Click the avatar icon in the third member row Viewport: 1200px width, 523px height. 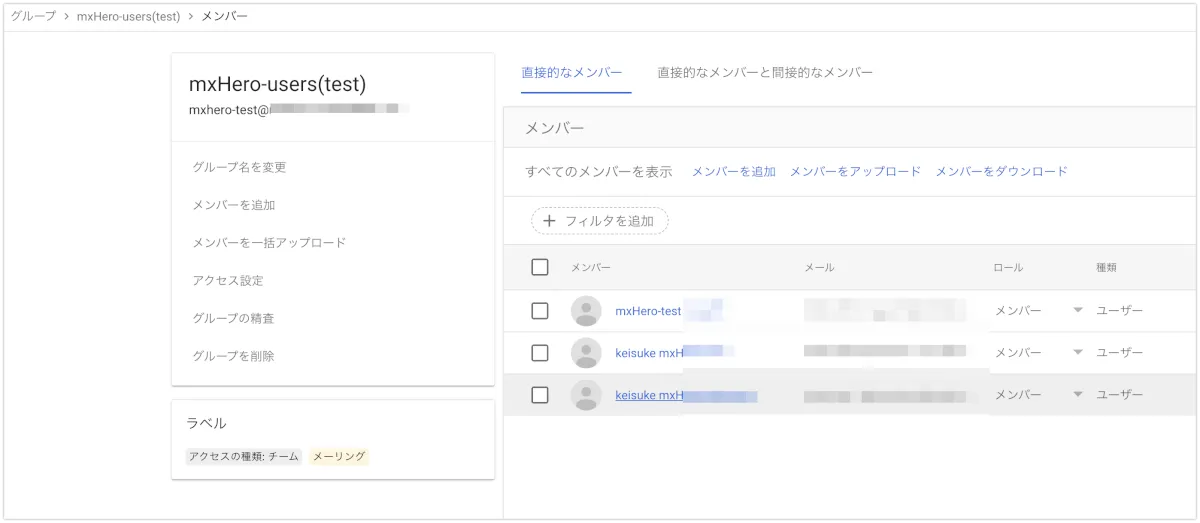[586, 395]
